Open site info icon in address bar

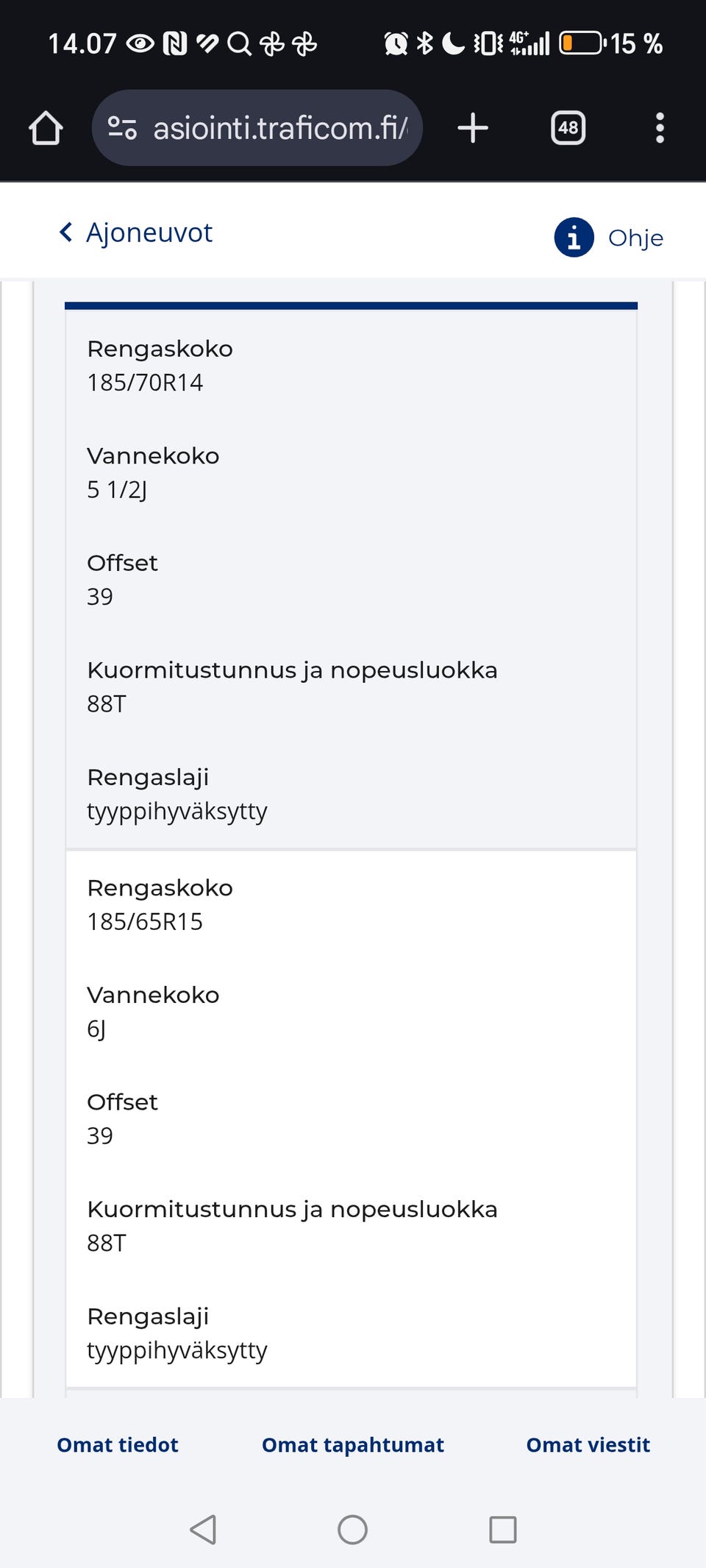pos(122,128)
